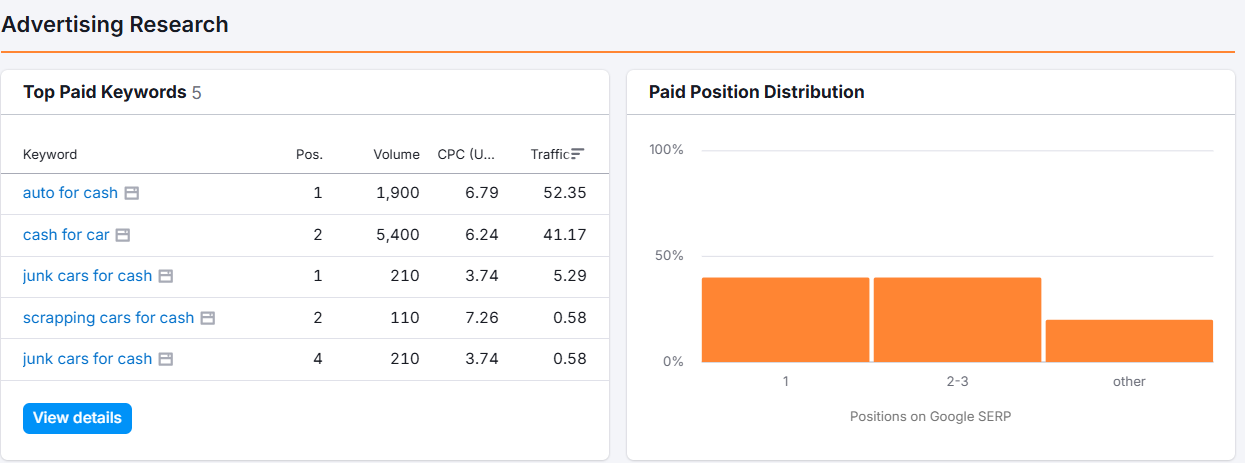Sort by the CPC column header
The height and width of the screenshot is (463, 1245).
click(x=466, y=155)
